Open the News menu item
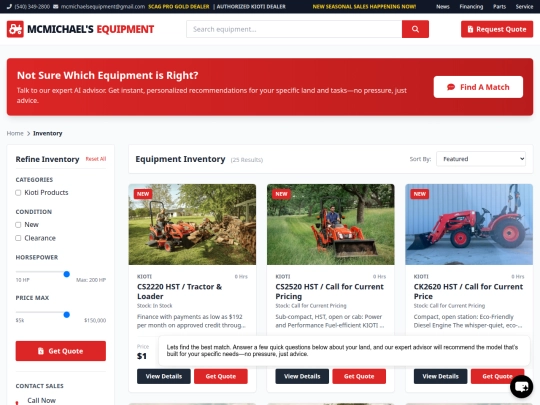 coord(443,7)
